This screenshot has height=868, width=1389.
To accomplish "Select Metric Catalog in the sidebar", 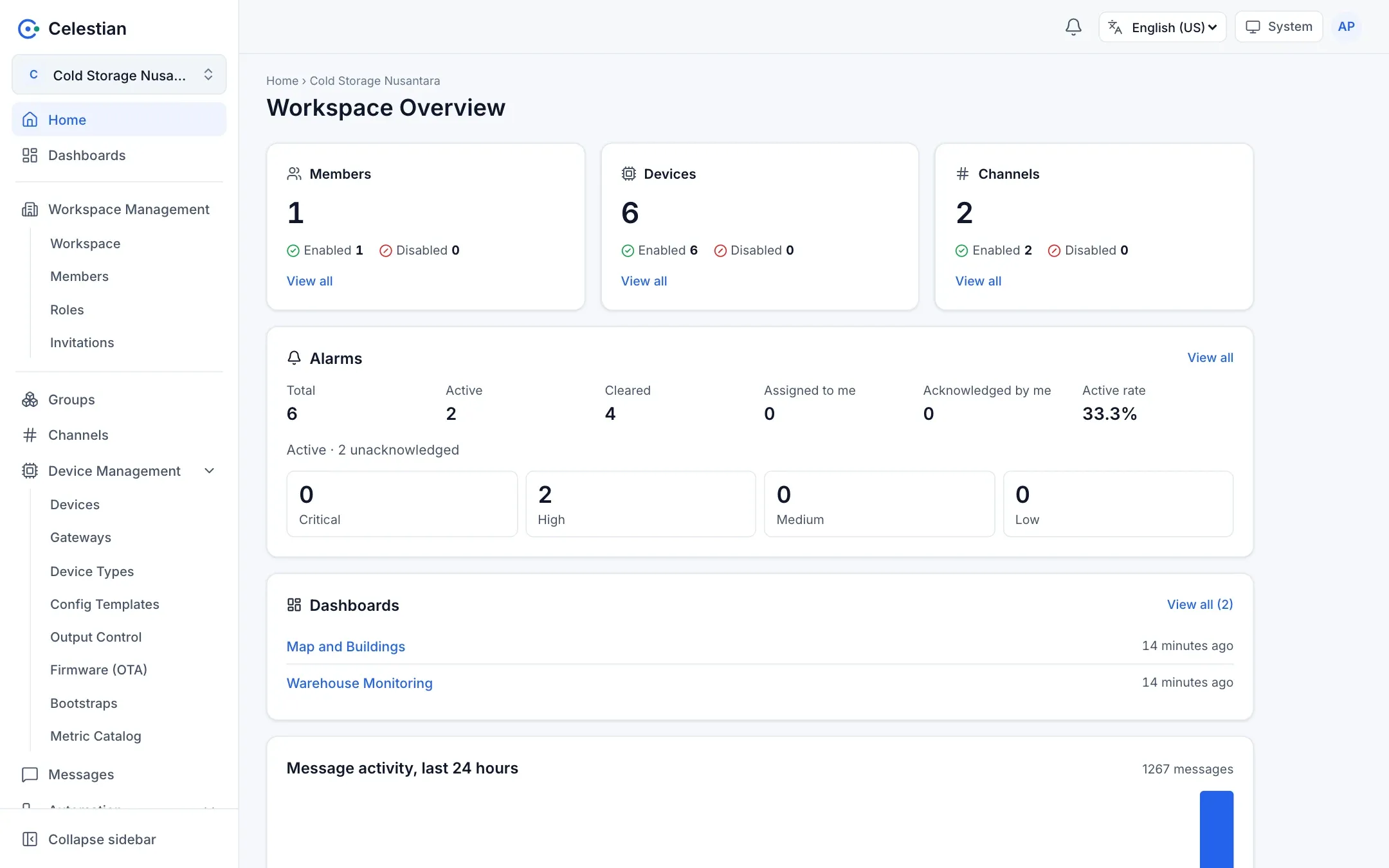I will pos(95,736).
